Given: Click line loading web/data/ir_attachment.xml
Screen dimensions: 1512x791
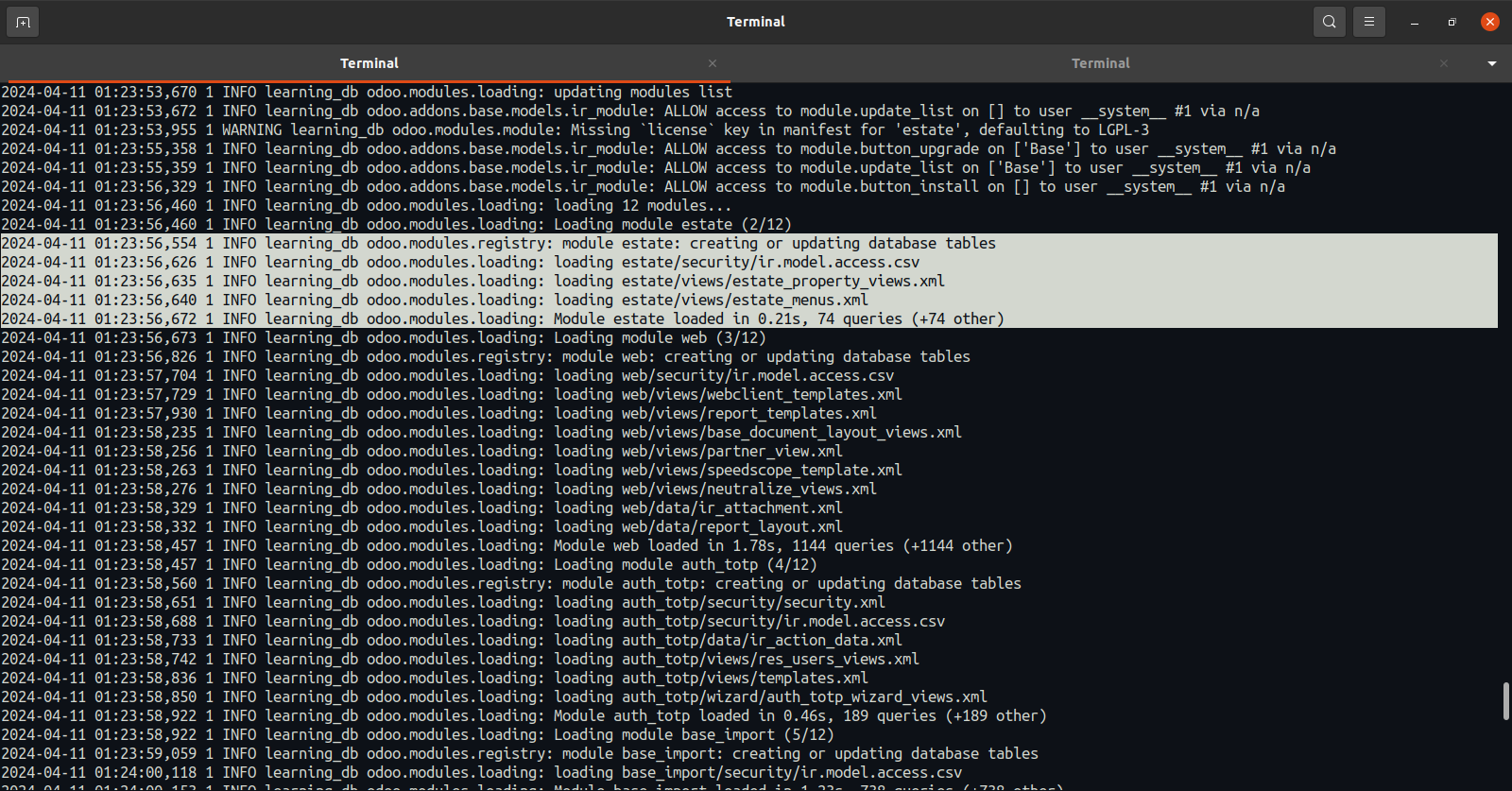Looking at the screenshot, I should click(x=422, y=507).
